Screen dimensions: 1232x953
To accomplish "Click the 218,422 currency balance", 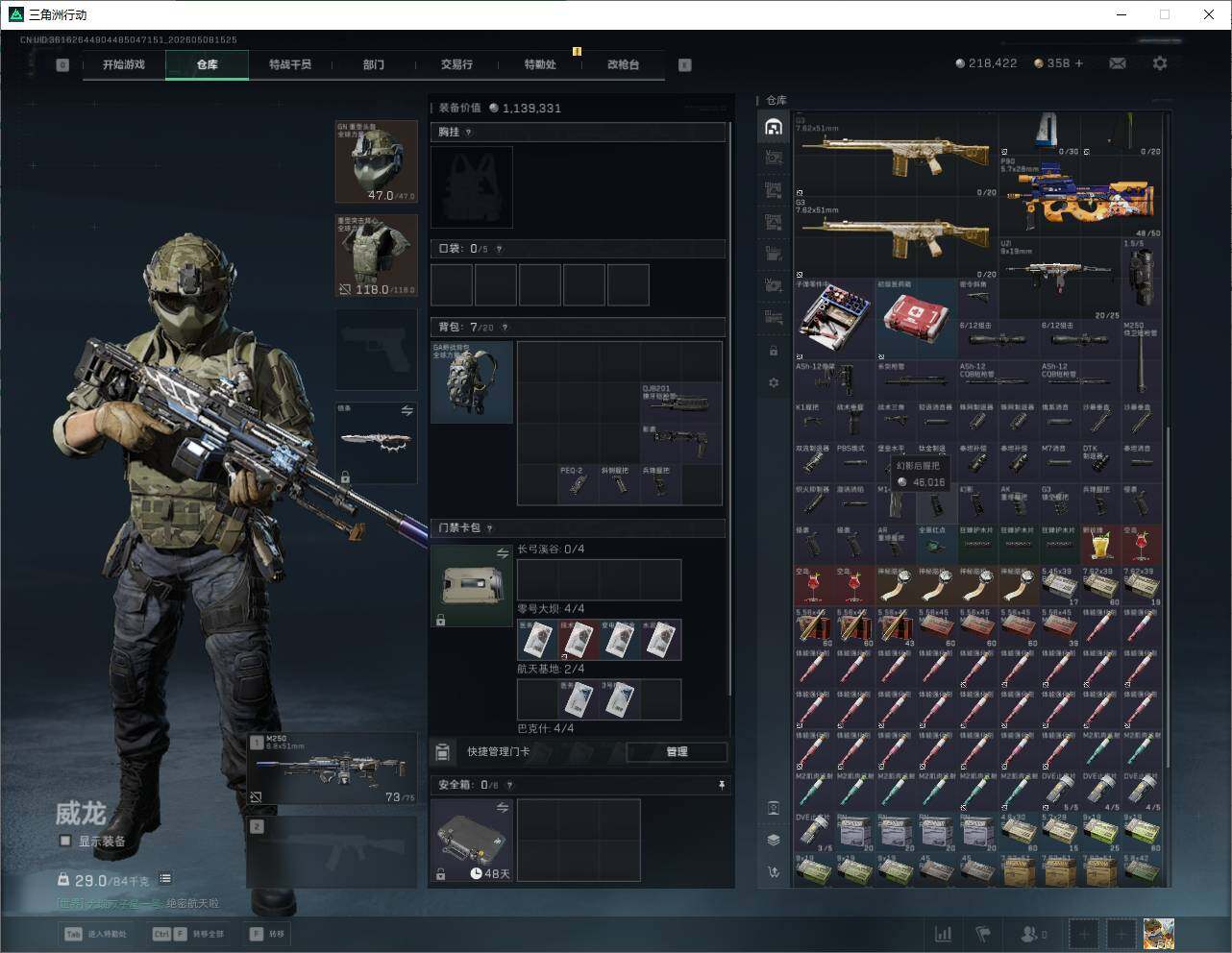I will (986, 63).
